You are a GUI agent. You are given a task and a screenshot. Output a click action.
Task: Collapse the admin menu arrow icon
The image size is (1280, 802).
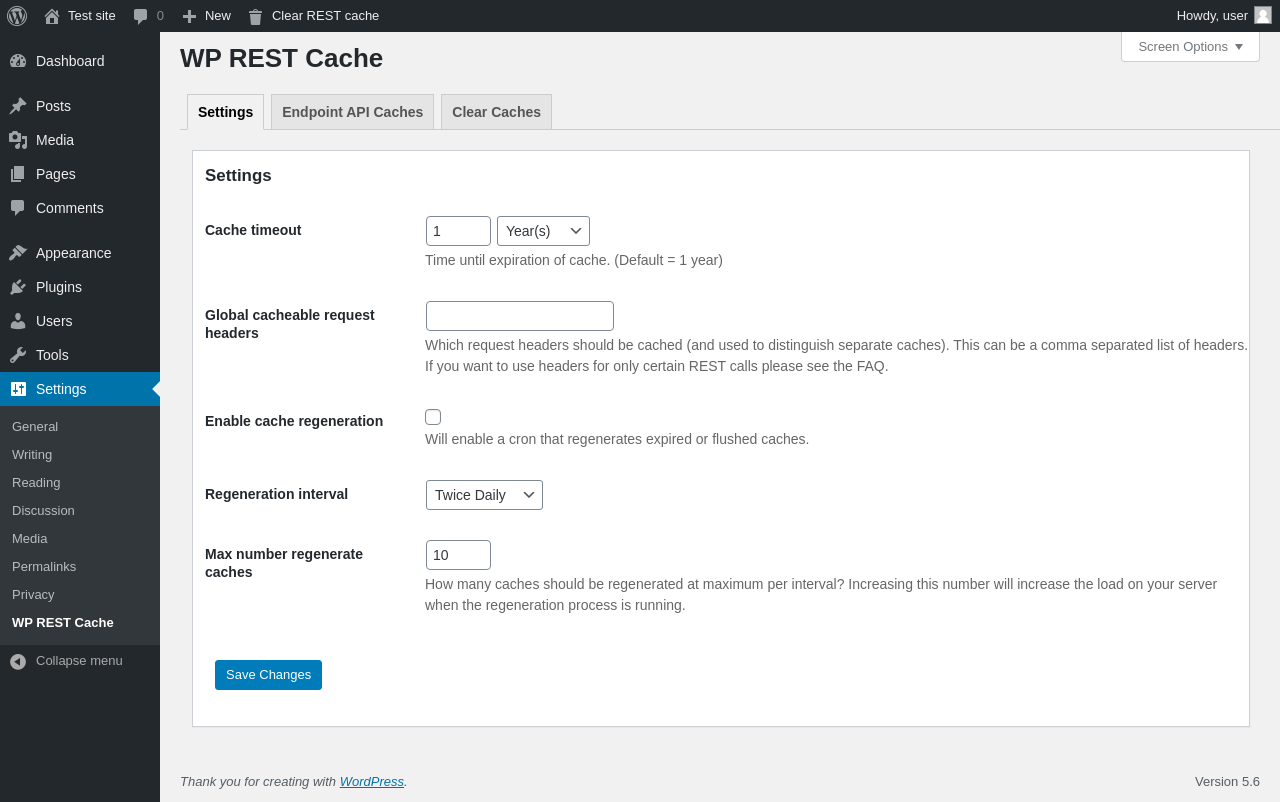pos(18,661)
